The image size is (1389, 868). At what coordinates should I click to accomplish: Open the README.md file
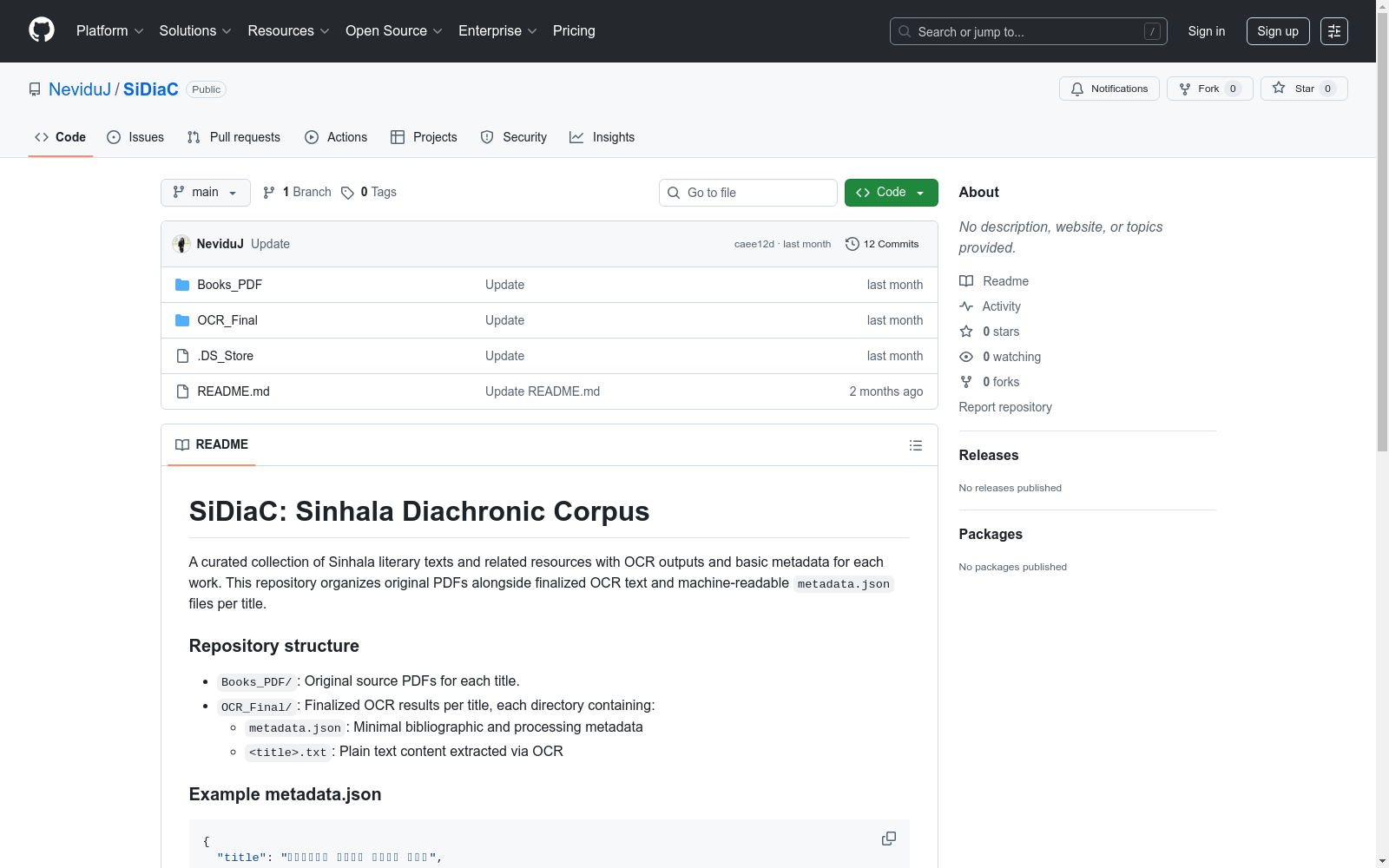point(234,391)
